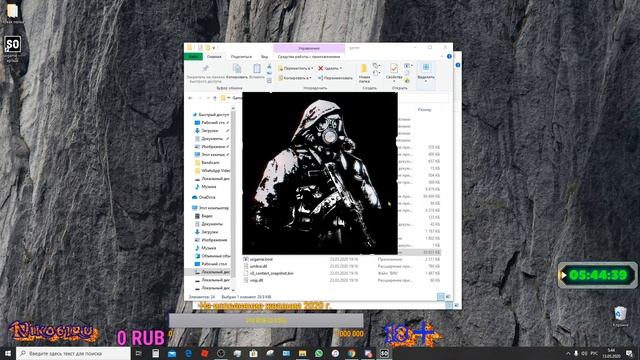640x360 pixels.
Task: Click the Переименовать button
Action: 335,78
